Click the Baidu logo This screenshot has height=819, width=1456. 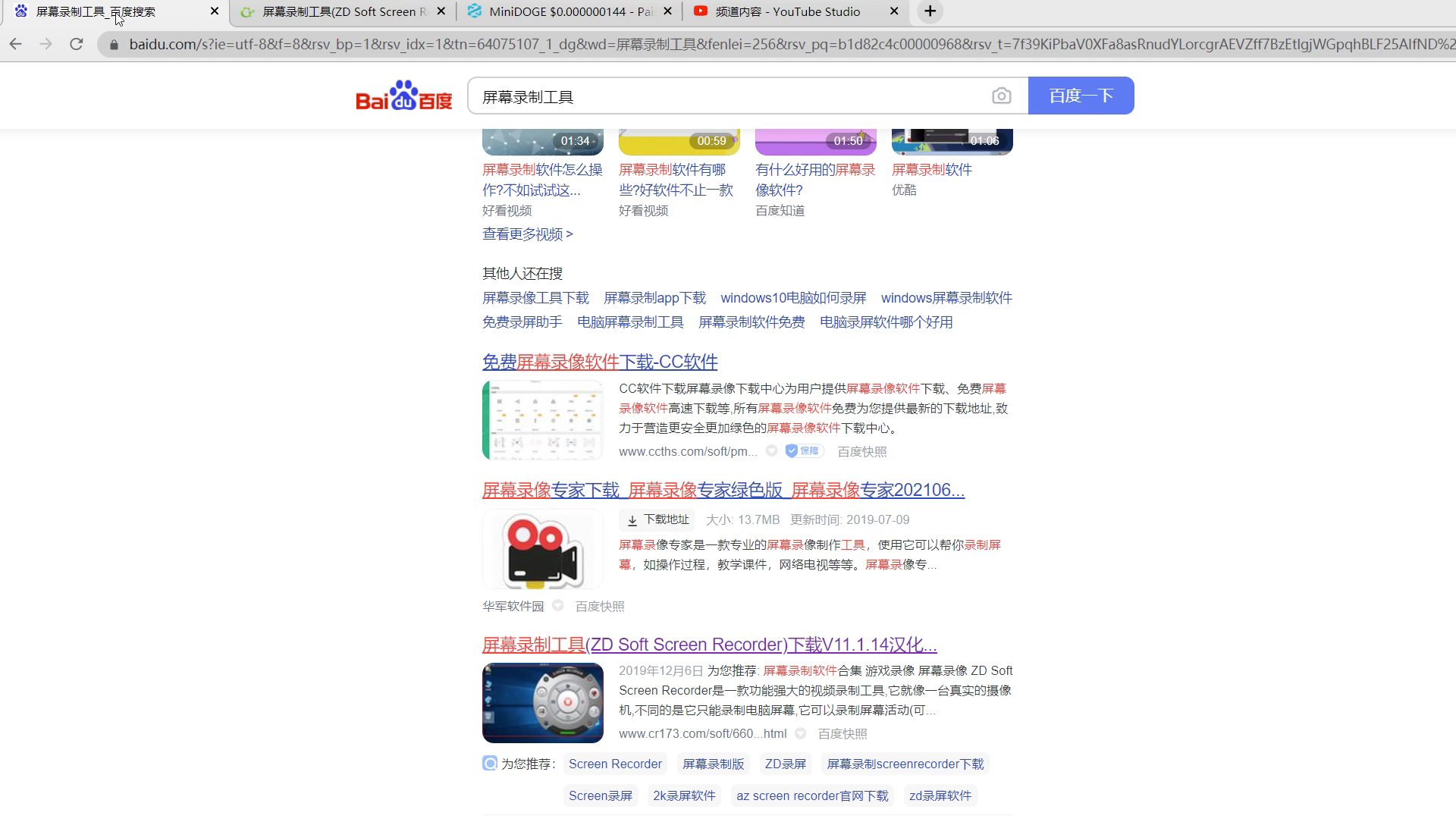[x=404, y=96]
